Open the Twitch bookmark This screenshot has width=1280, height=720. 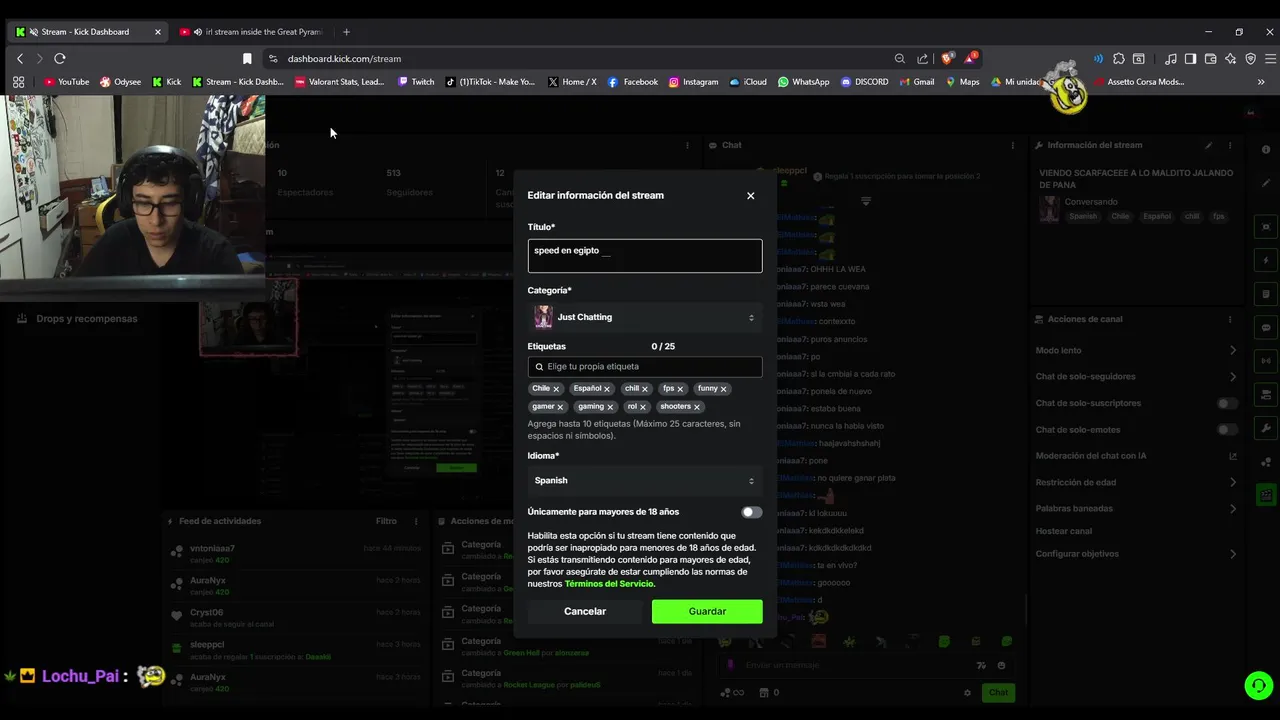pyautogui.click(x=416, y=82)
